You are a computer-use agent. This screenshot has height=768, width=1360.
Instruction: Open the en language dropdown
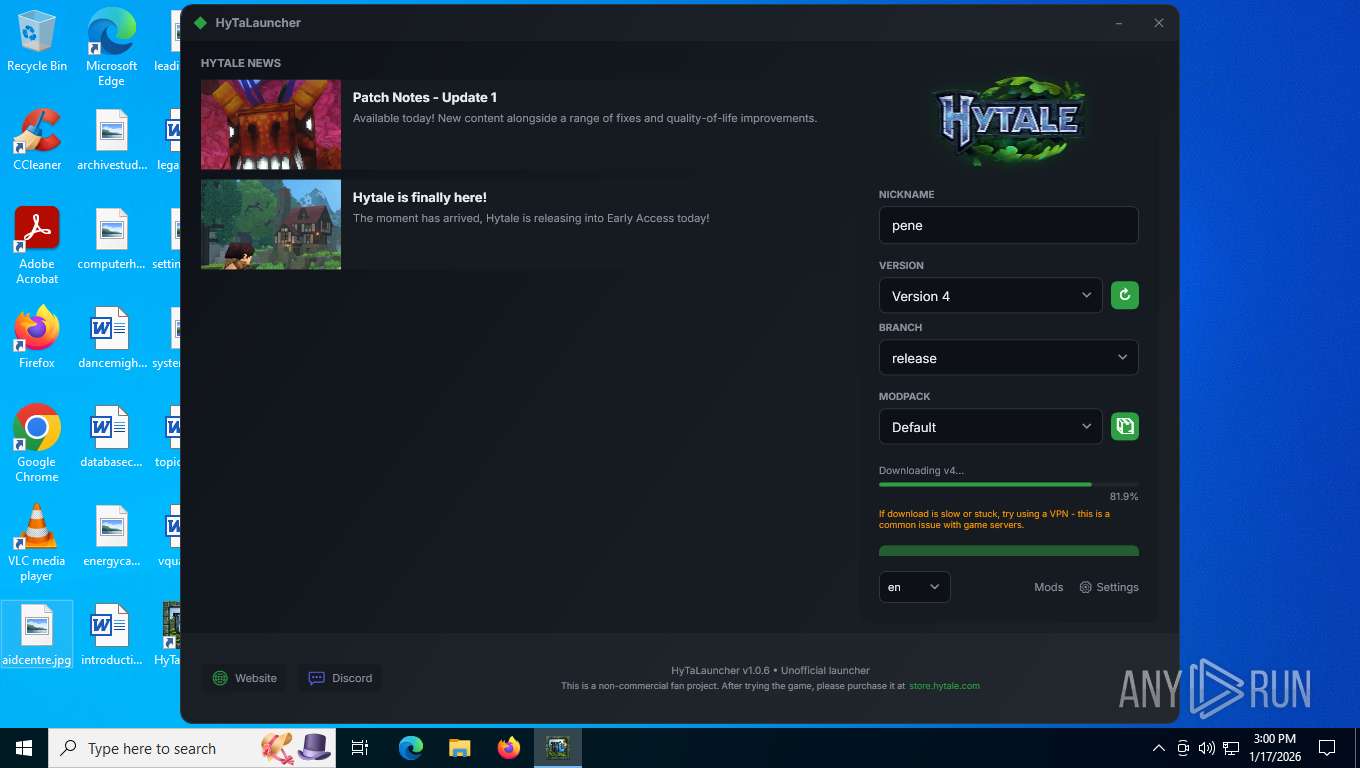click(x=914, y=587)
